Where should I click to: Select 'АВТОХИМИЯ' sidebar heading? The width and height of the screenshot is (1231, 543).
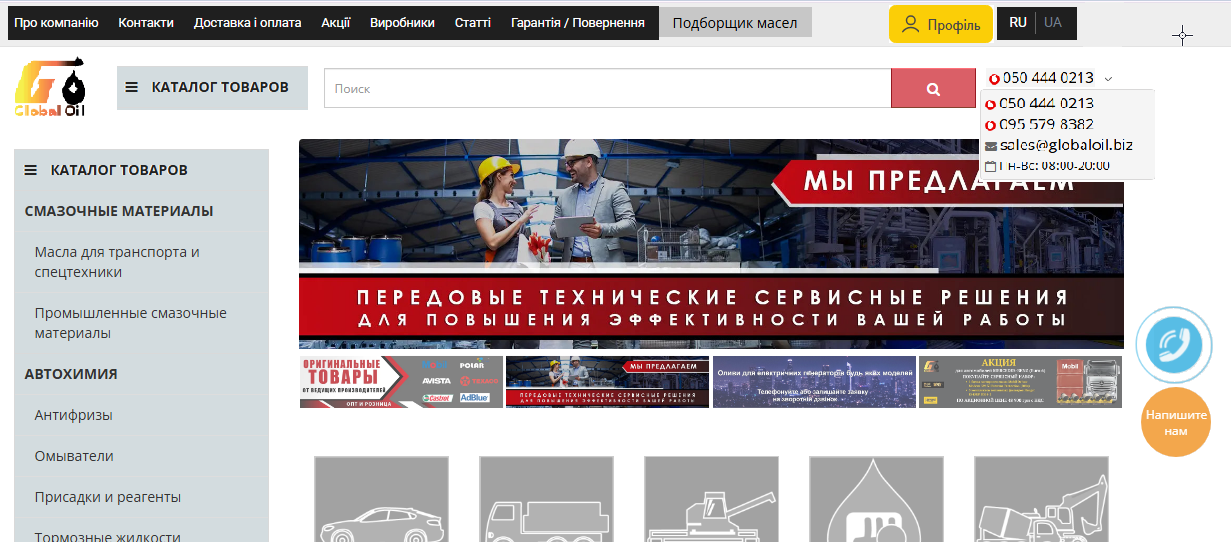coord(71,374)
